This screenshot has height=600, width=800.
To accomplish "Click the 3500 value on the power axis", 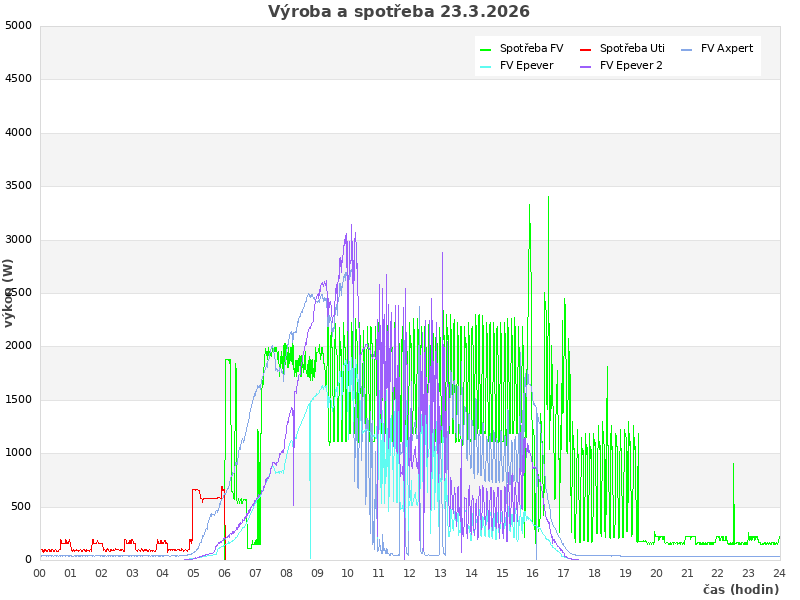I will click(x=19, y=186).
